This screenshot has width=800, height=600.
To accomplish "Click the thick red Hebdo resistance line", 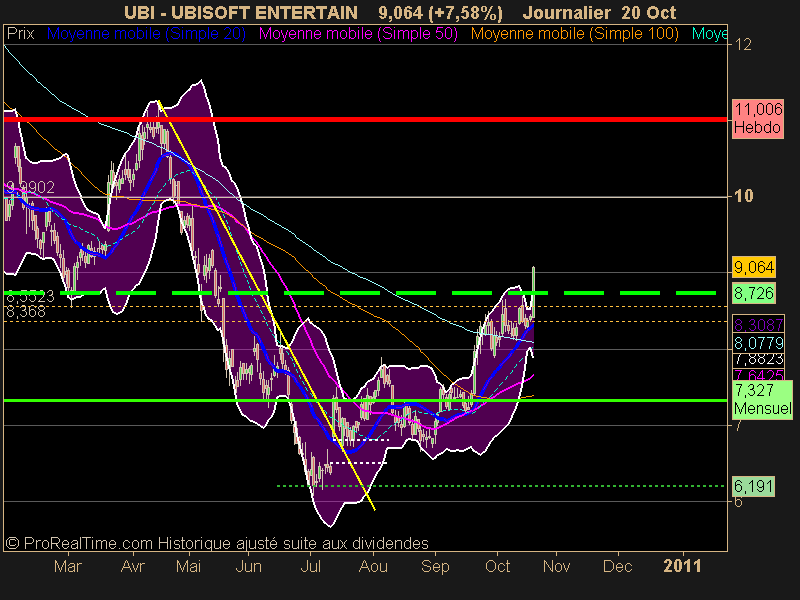I will click(x=365, y=119).
